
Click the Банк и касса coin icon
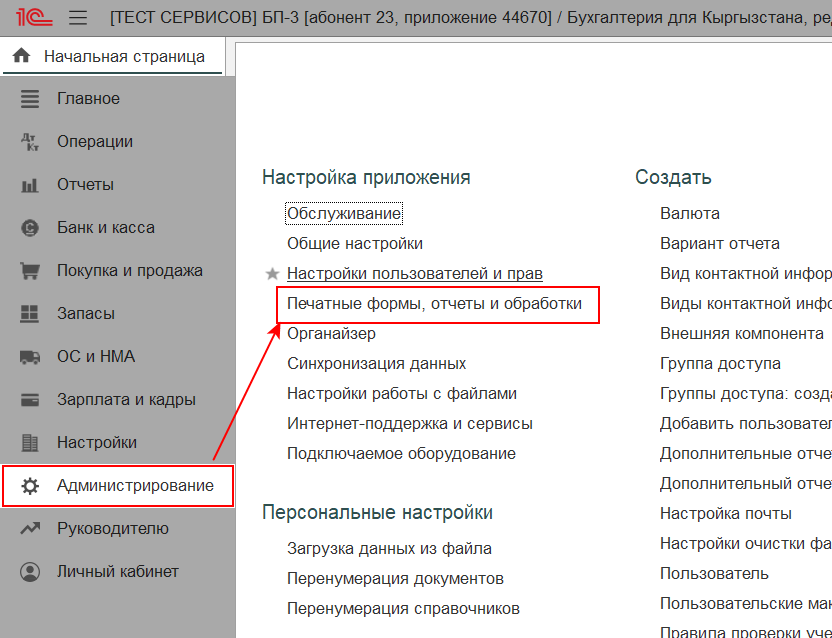(30, 228)
